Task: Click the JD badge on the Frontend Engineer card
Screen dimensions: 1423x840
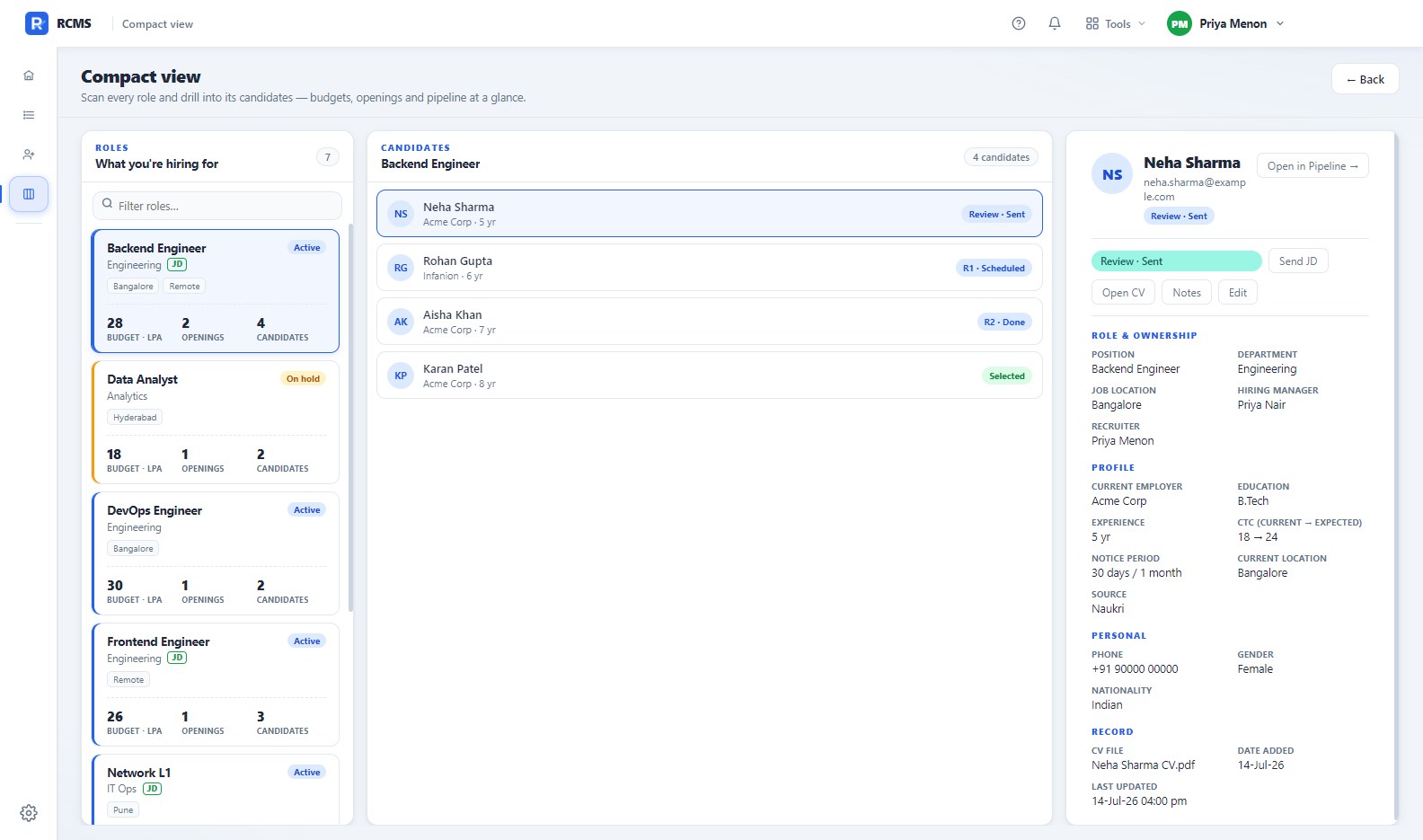Action: (177, 659)
